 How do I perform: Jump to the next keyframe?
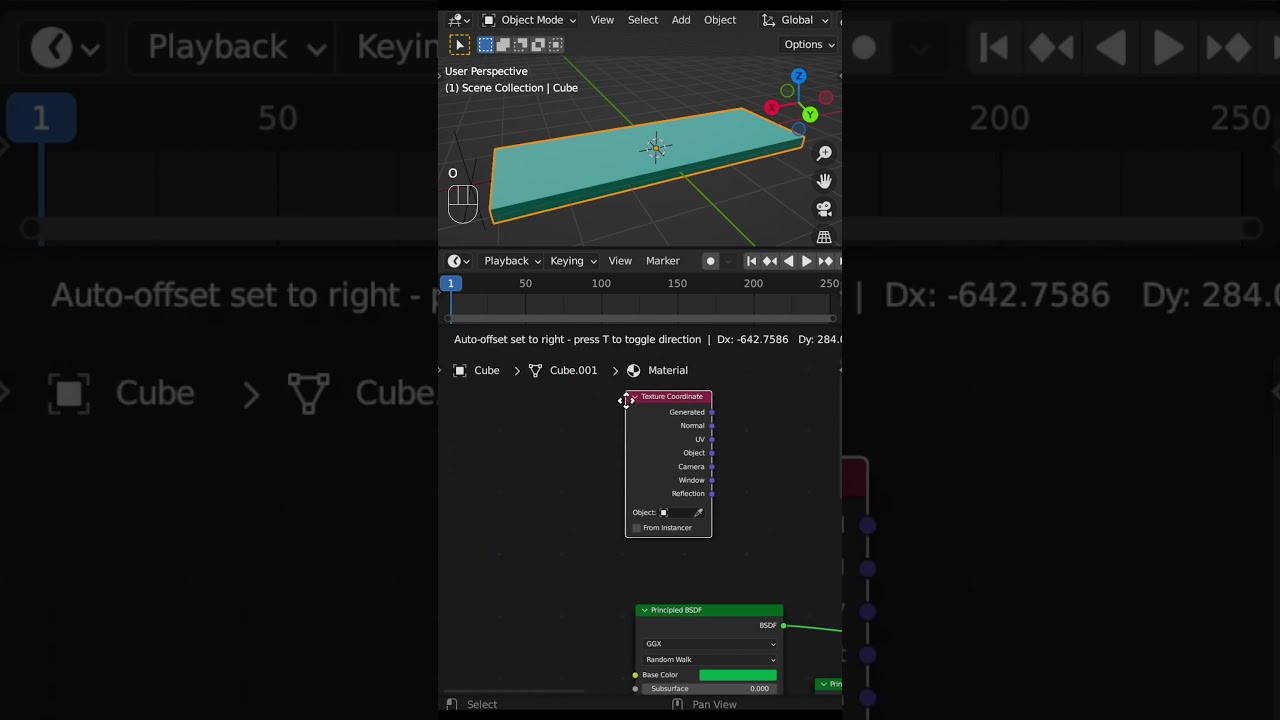825,261
